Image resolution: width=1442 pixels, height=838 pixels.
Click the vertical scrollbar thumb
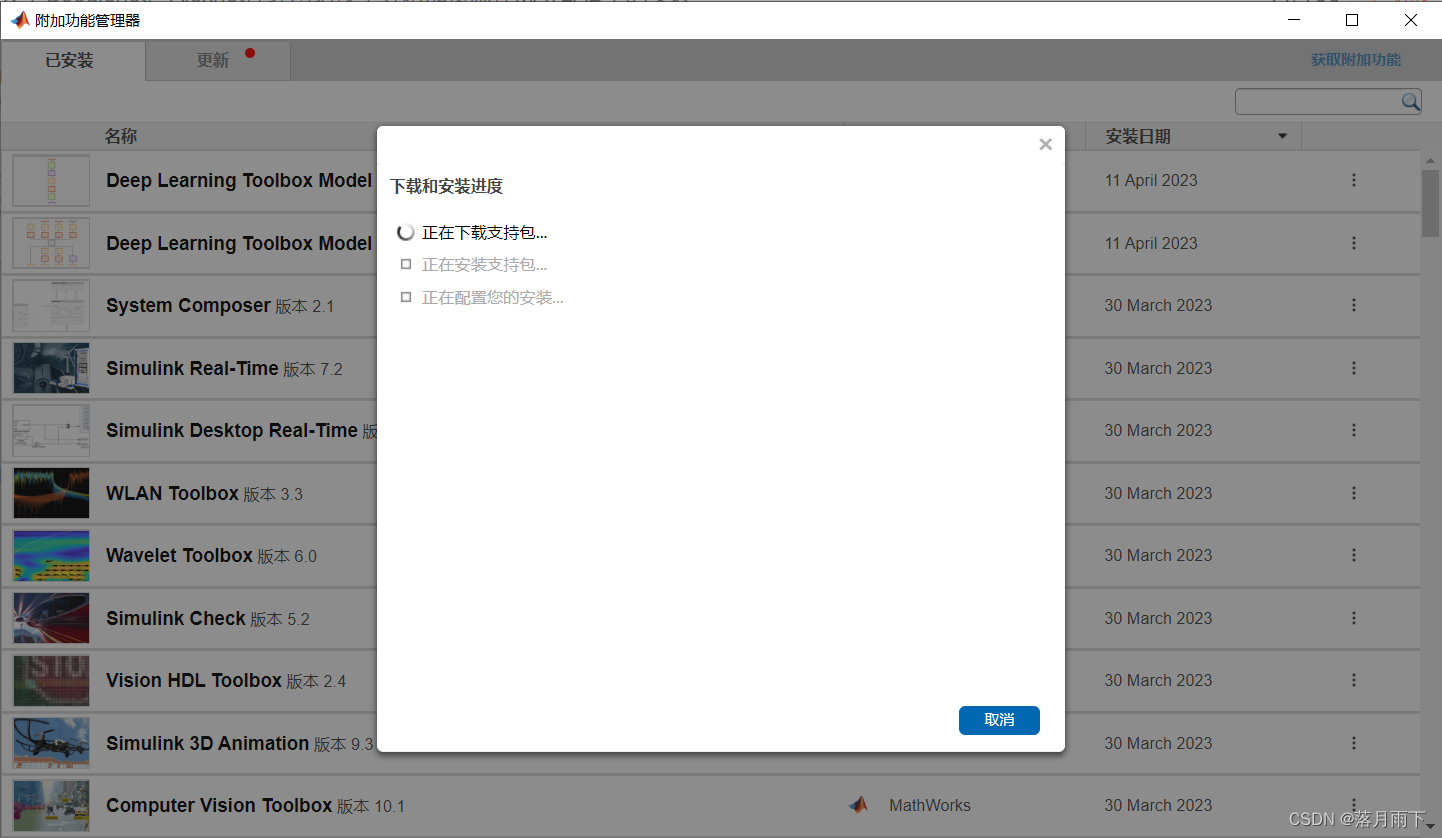coord(1431,203)
